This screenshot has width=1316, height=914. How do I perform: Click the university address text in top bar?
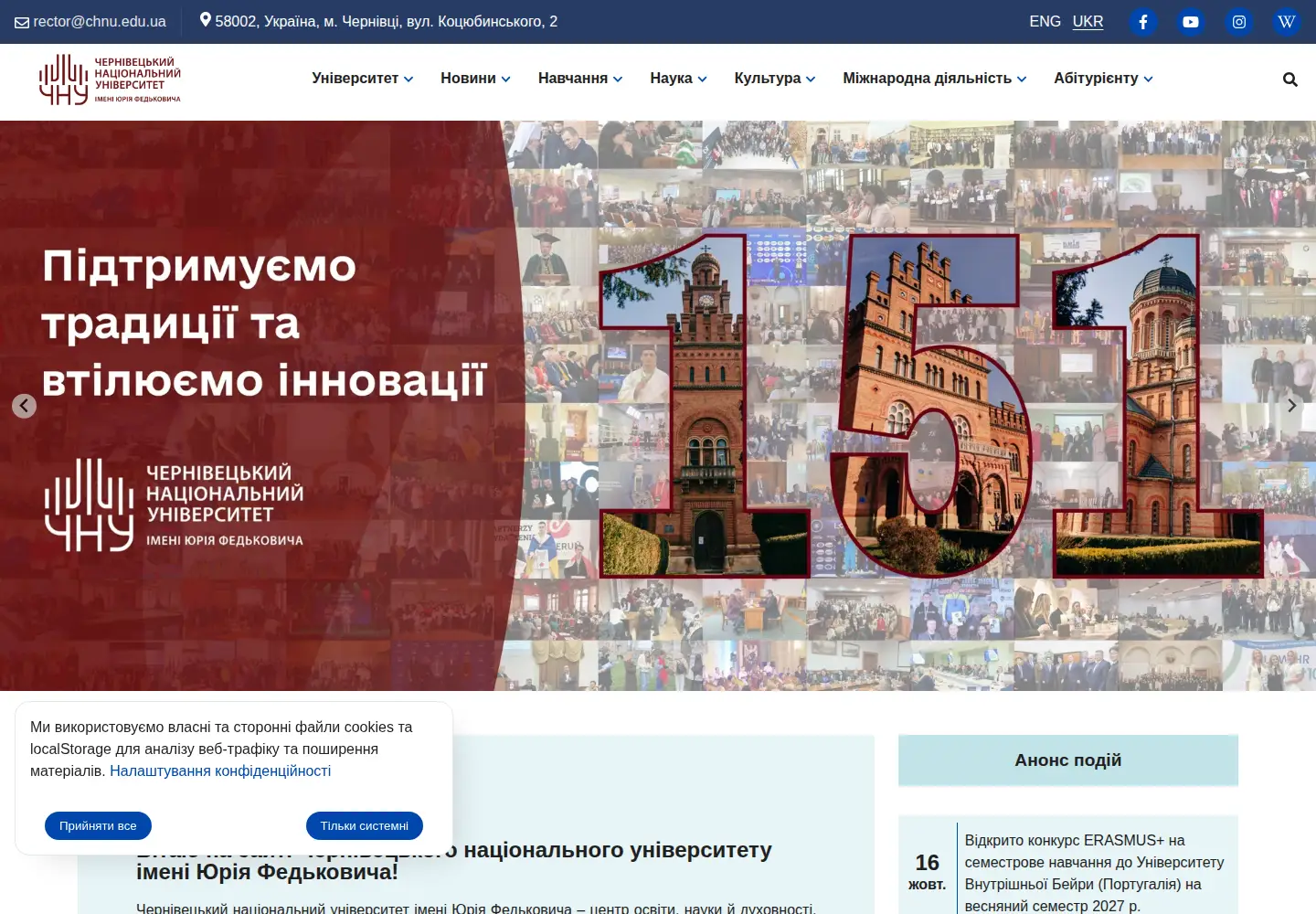pyautogui.click(x=387, y=21)
